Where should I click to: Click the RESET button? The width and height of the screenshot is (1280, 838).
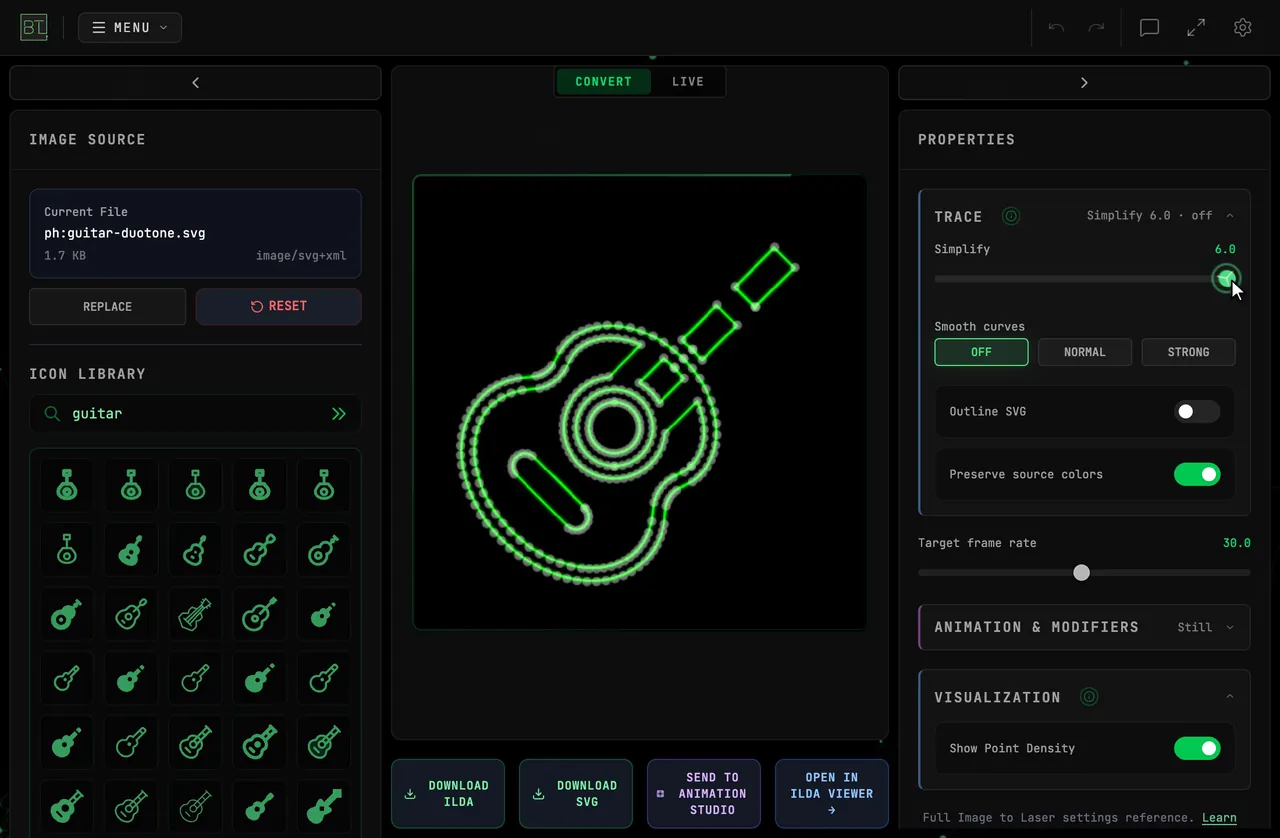279,307
